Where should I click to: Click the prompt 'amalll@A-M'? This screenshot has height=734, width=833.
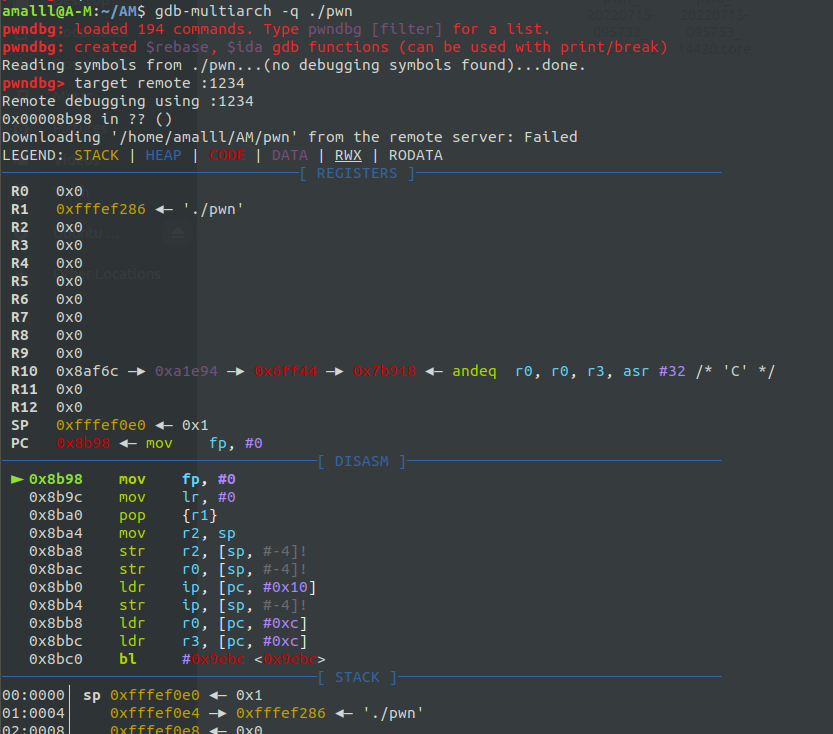coord(47,11)
